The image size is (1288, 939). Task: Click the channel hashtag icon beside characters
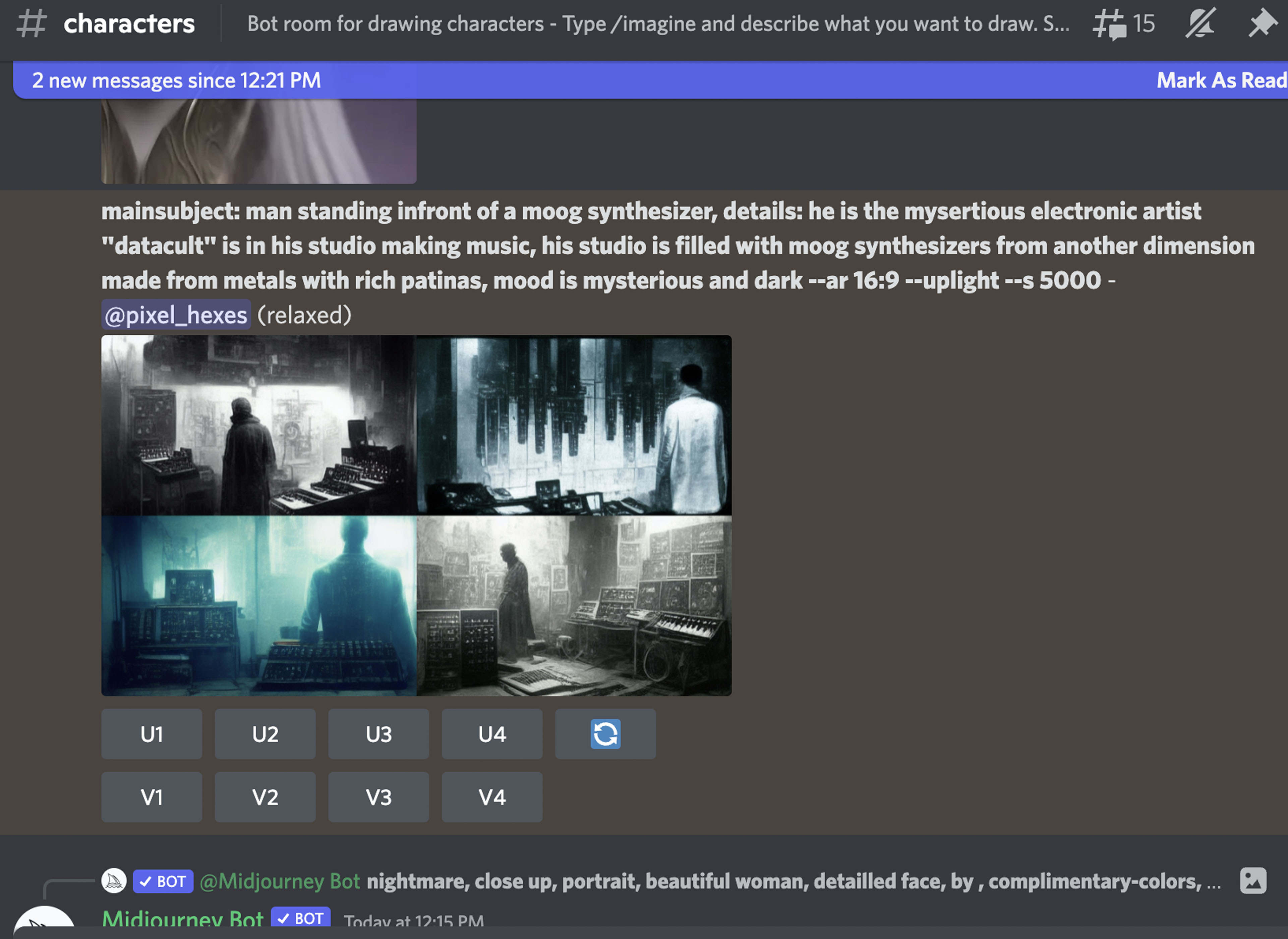pyautogui.click(x=31, y=24)
